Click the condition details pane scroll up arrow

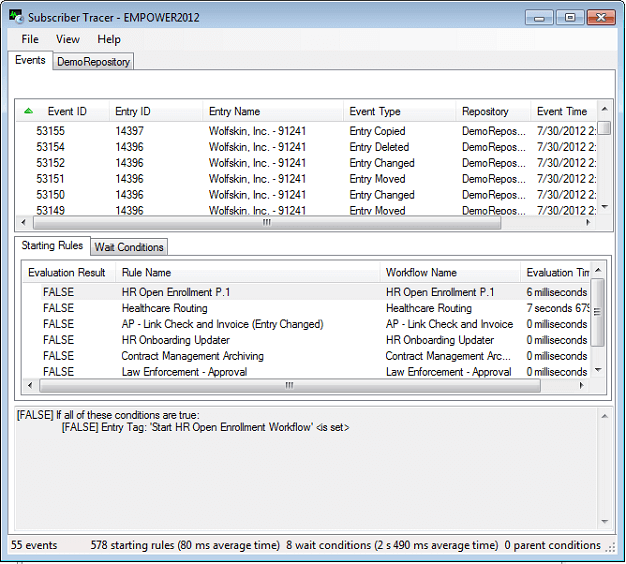605,416
